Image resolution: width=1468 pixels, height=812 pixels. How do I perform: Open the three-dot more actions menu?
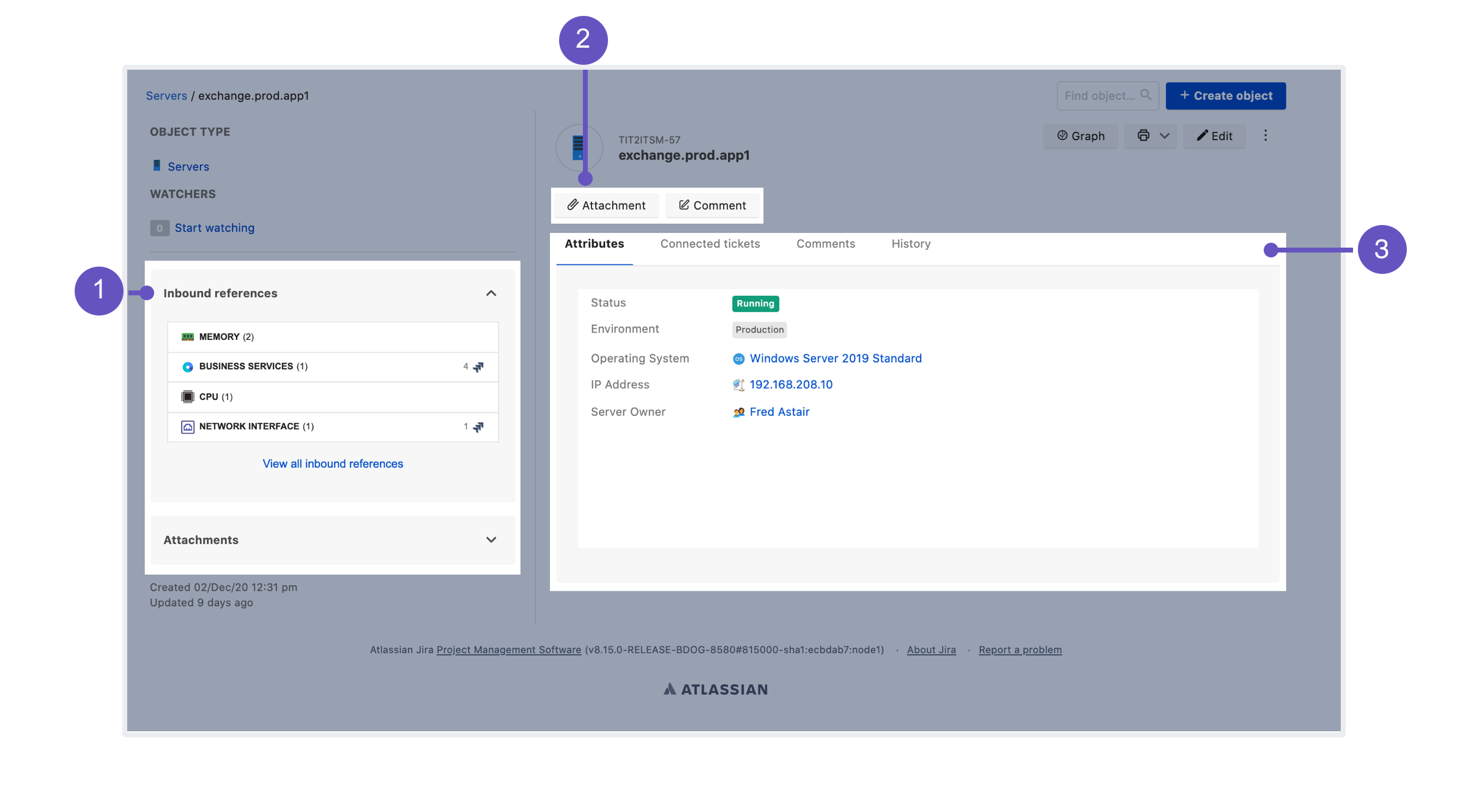click(1266, 136)
